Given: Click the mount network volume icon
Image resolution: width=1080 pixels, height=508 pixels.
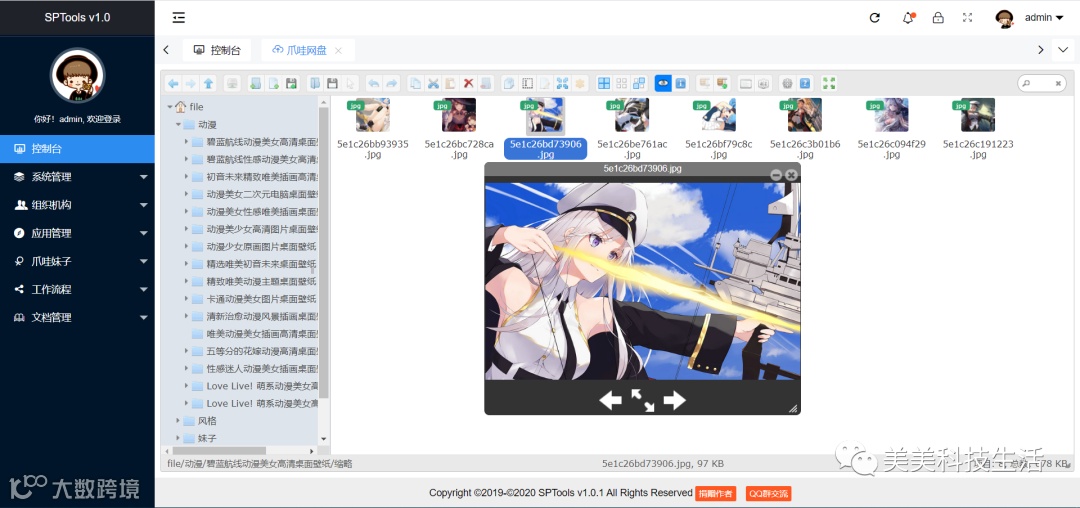Looking at the screenshot, I should 231,83.
